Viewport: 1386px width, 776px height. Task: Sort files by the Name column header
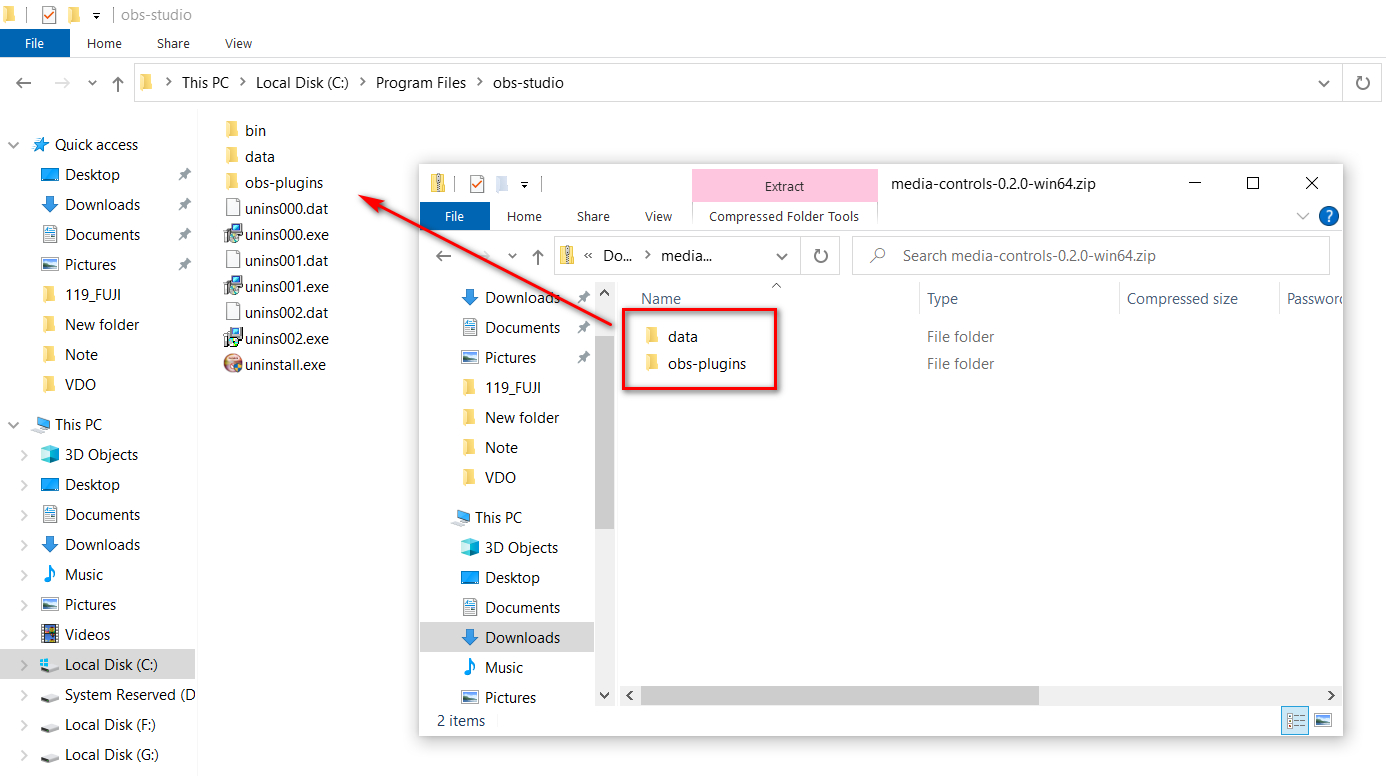pos(660,298)
